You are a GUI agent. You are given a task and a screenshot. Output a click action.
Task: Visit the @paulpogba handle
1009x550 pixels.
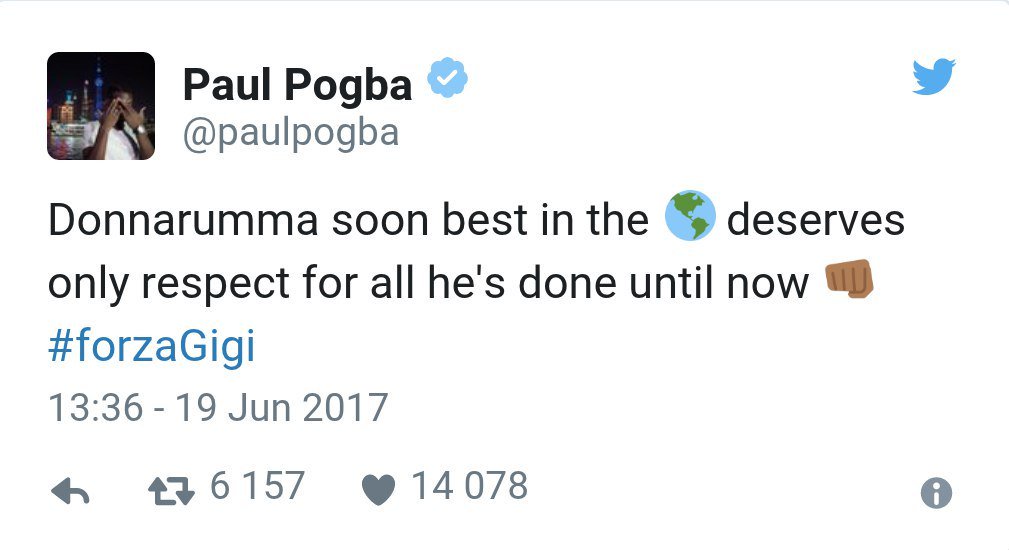pos(290,133)
